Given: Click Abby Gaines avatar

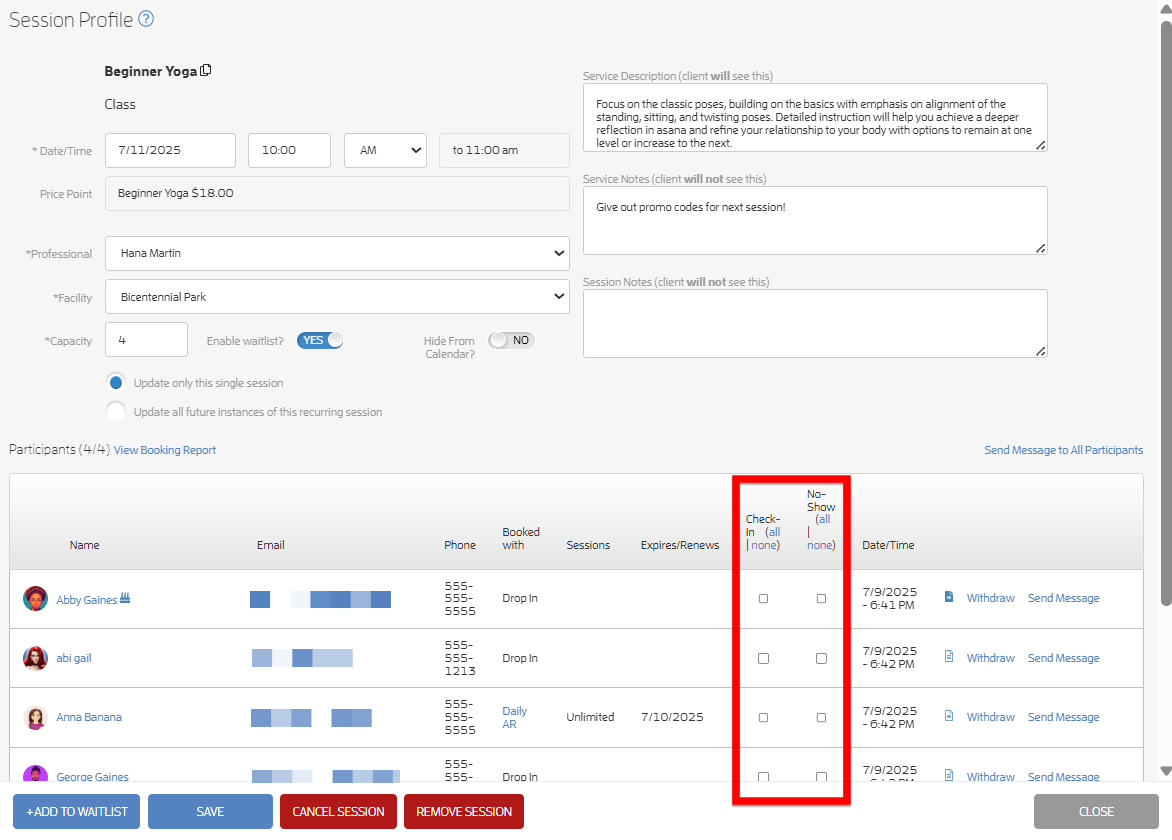Looking at the screenshot, I should [x=35, y=599].
